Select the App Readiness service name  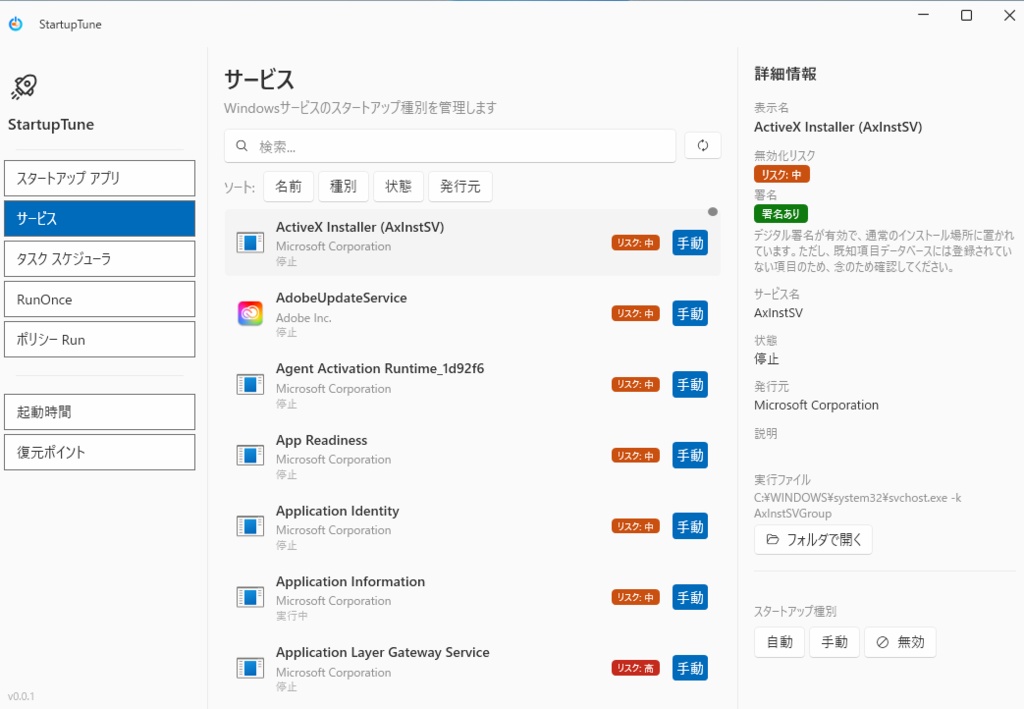[x=321, y=440]
